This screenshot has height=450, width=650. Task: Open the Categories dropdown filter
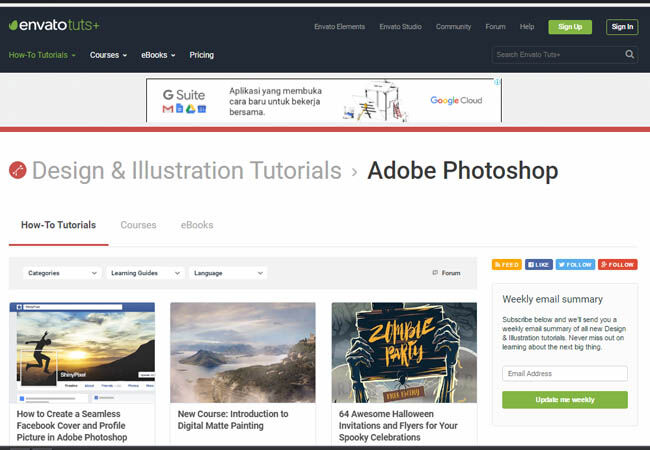point(62,273)
